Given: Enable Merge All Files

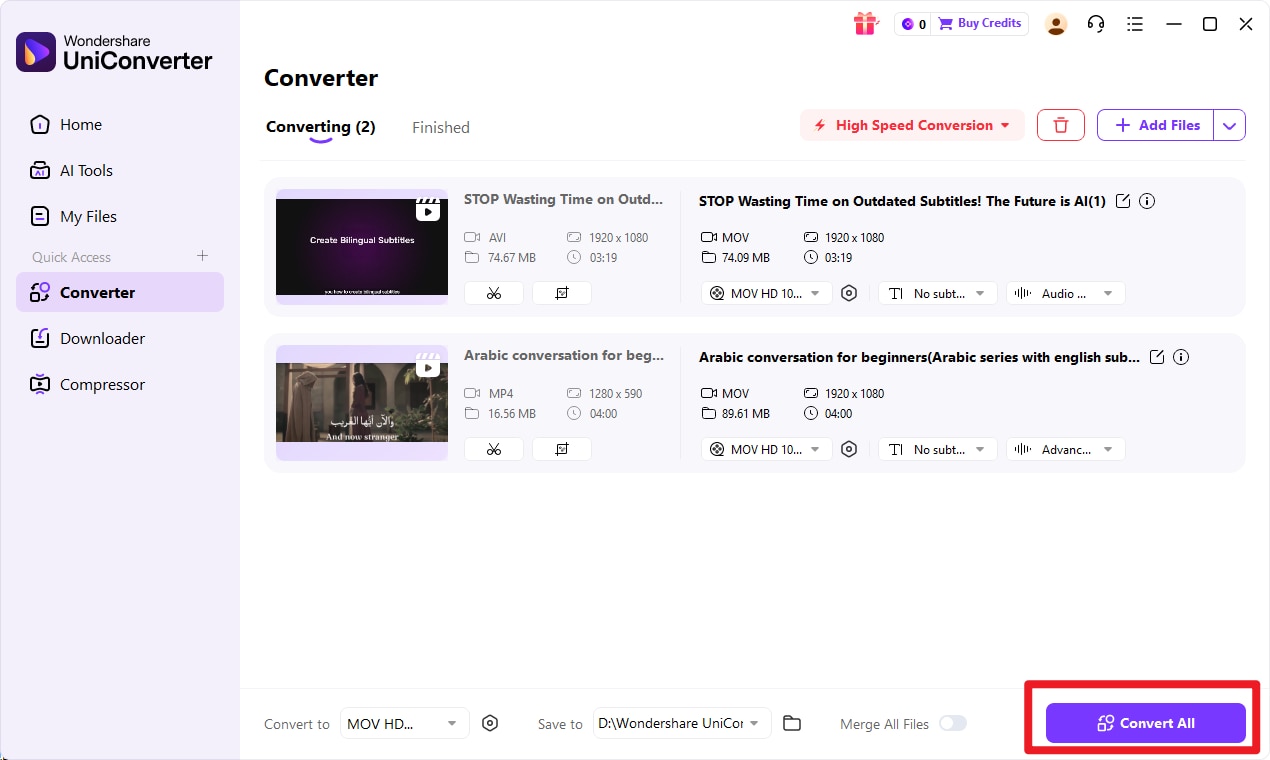Looking at the screenshot, I should click(952, 723).
